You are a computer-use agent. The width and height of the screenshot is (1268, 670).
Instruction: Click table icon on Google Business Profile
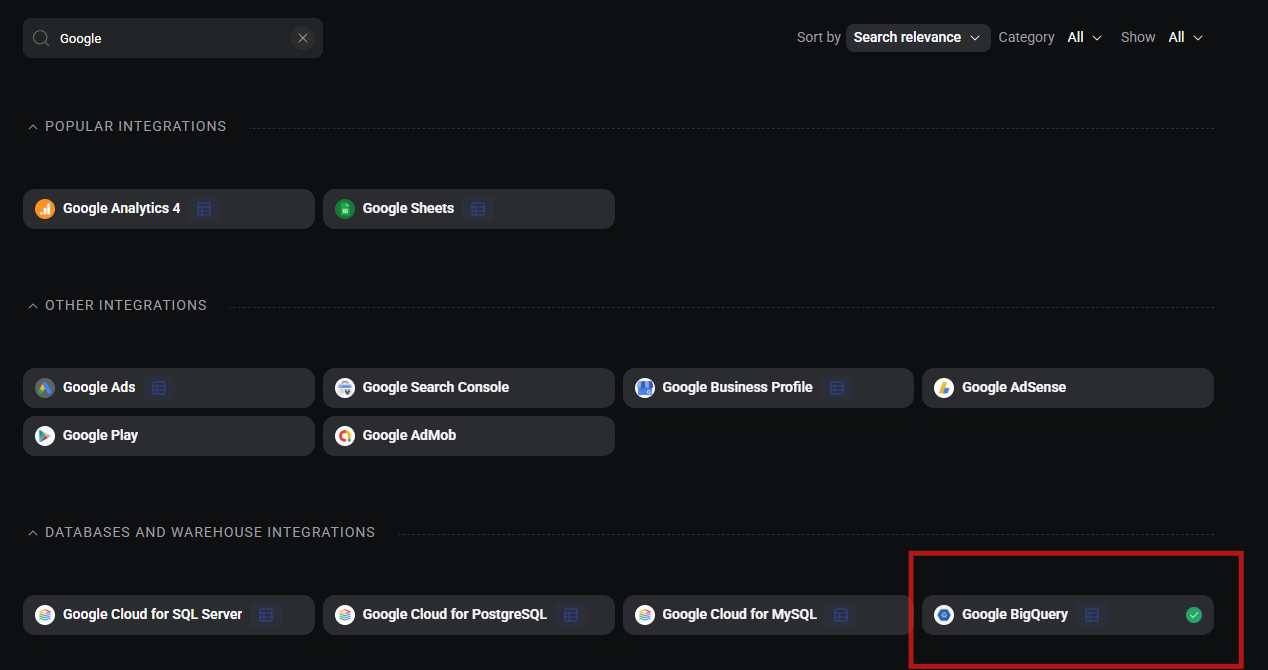(x=838, y=388)
